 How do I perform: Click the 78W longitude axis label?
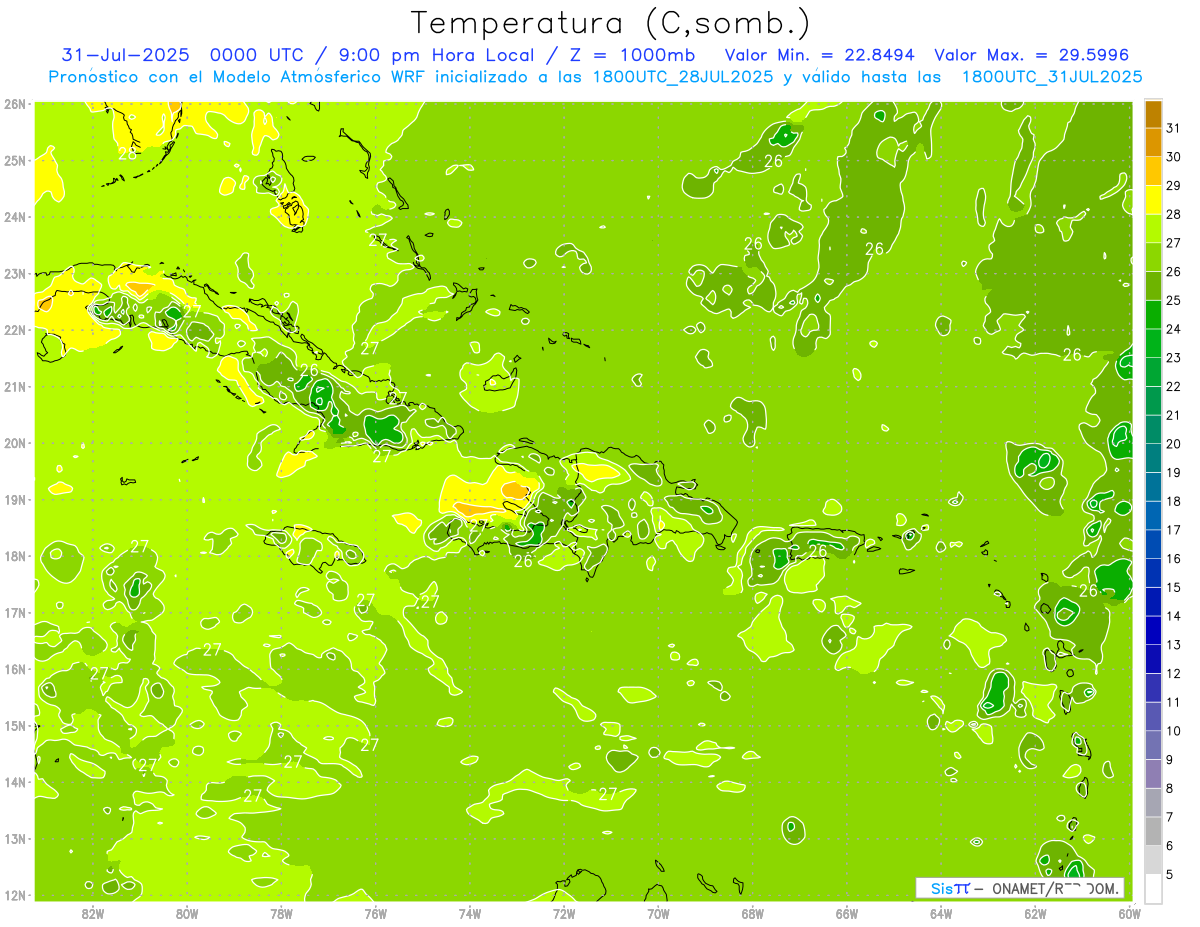(281, 913)
